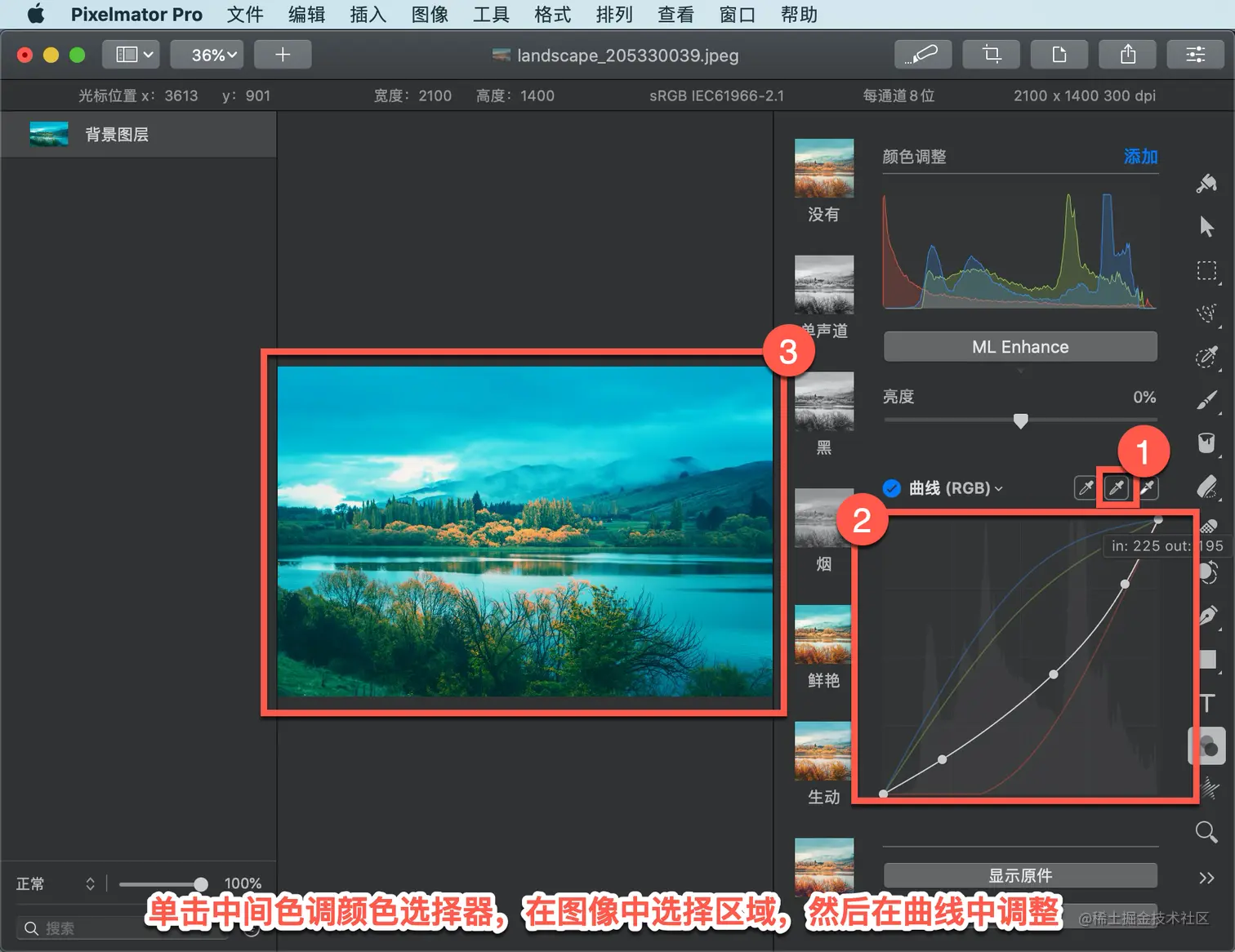Viewport: 1235px width, 952px height.
Task: Select the Type text tool
Action: point(1207,703)
